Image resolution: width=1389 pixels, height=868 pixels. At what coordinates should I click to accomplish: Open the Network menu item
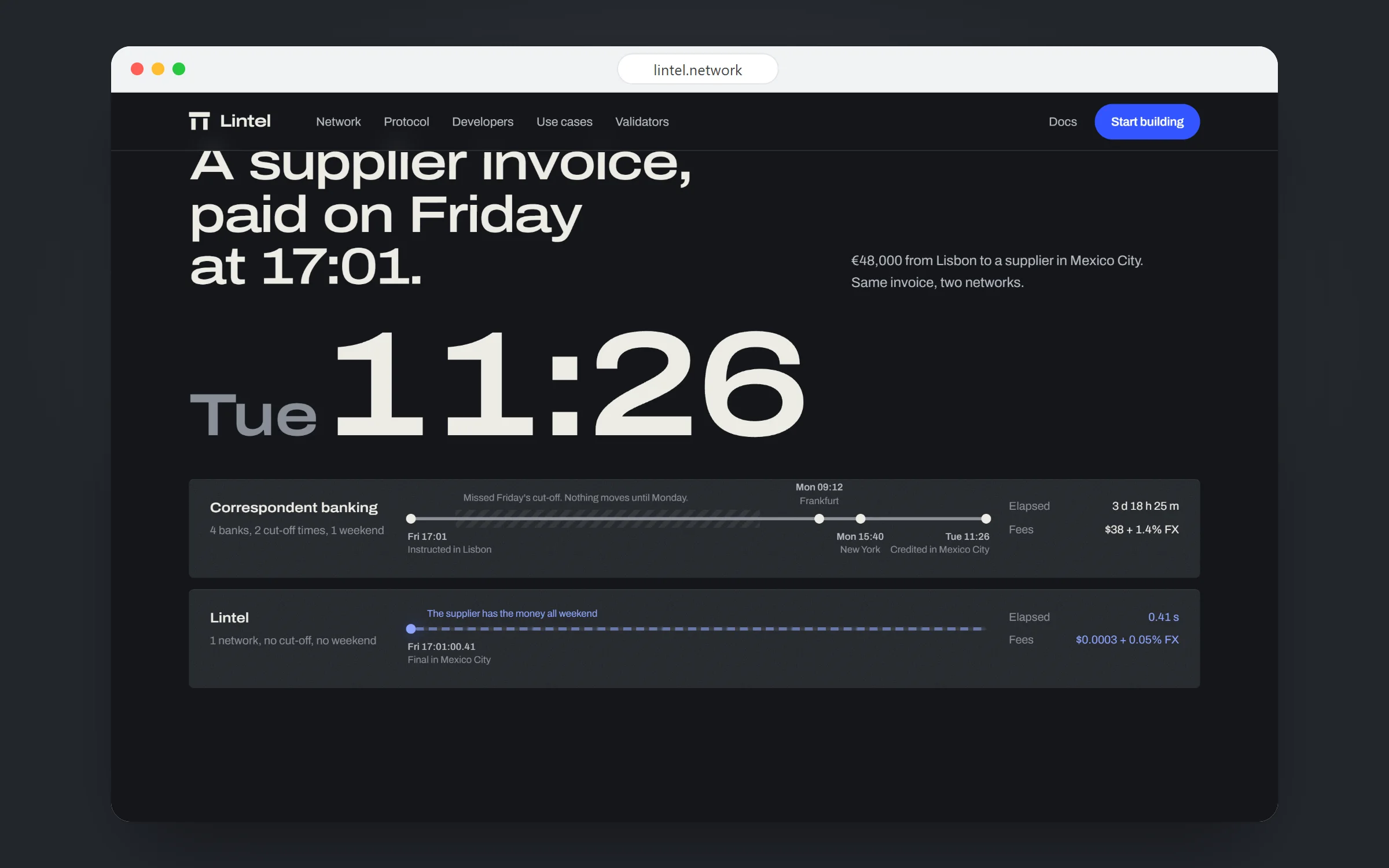(x=338, y=122)
